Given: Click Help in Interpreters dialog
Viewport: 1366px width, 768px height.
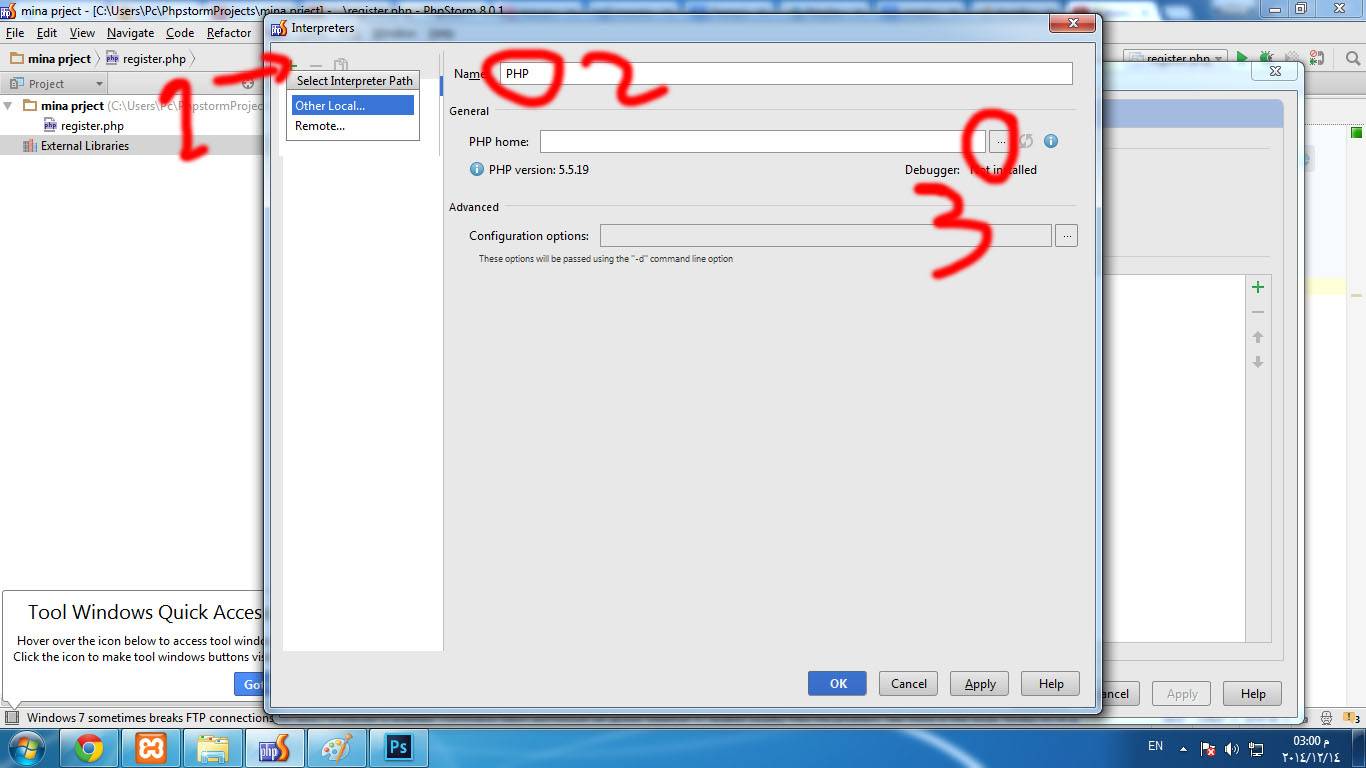Looking at the screenshot, I should tap(1051, 683).
